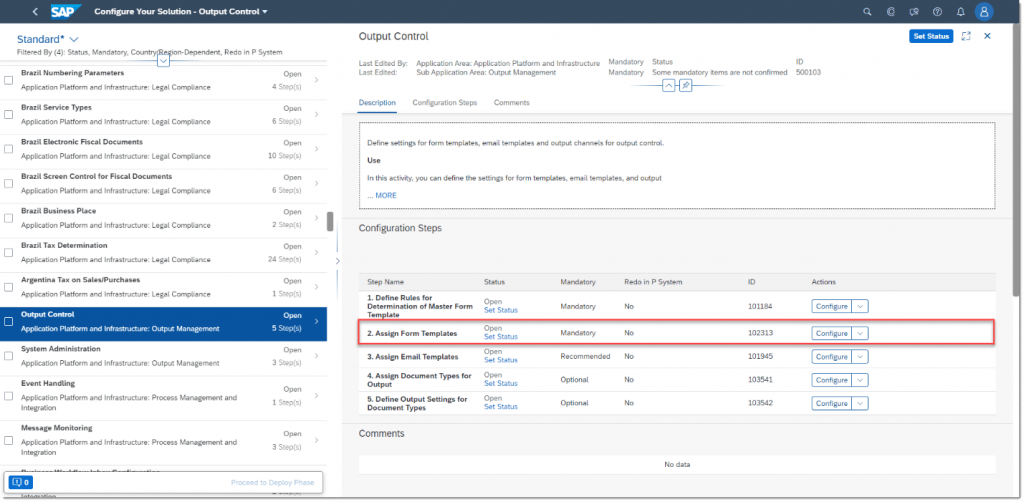Navigate into Brazil Numbering Parameters with arrow
Image resolution: width=1024 pixels, height=502 pixels.
[x=316, y=80]
